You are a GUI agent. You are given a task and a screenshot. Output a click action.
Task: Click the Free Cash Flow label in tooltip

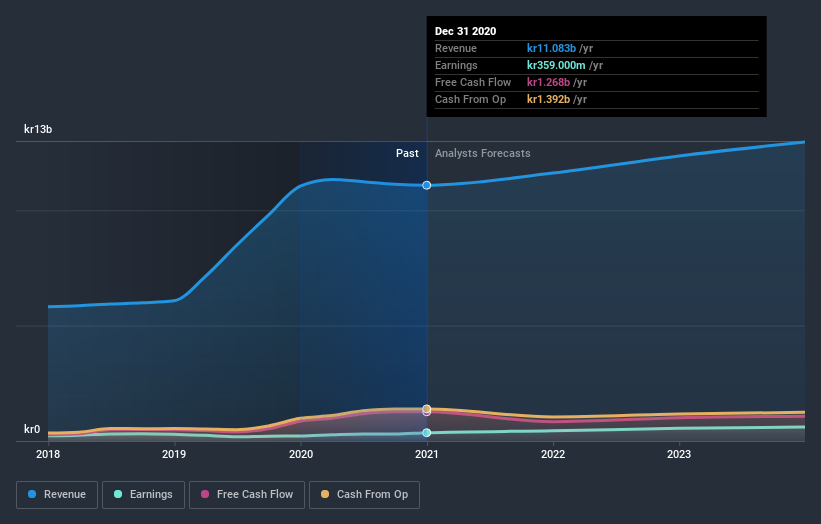pos(473,82)
